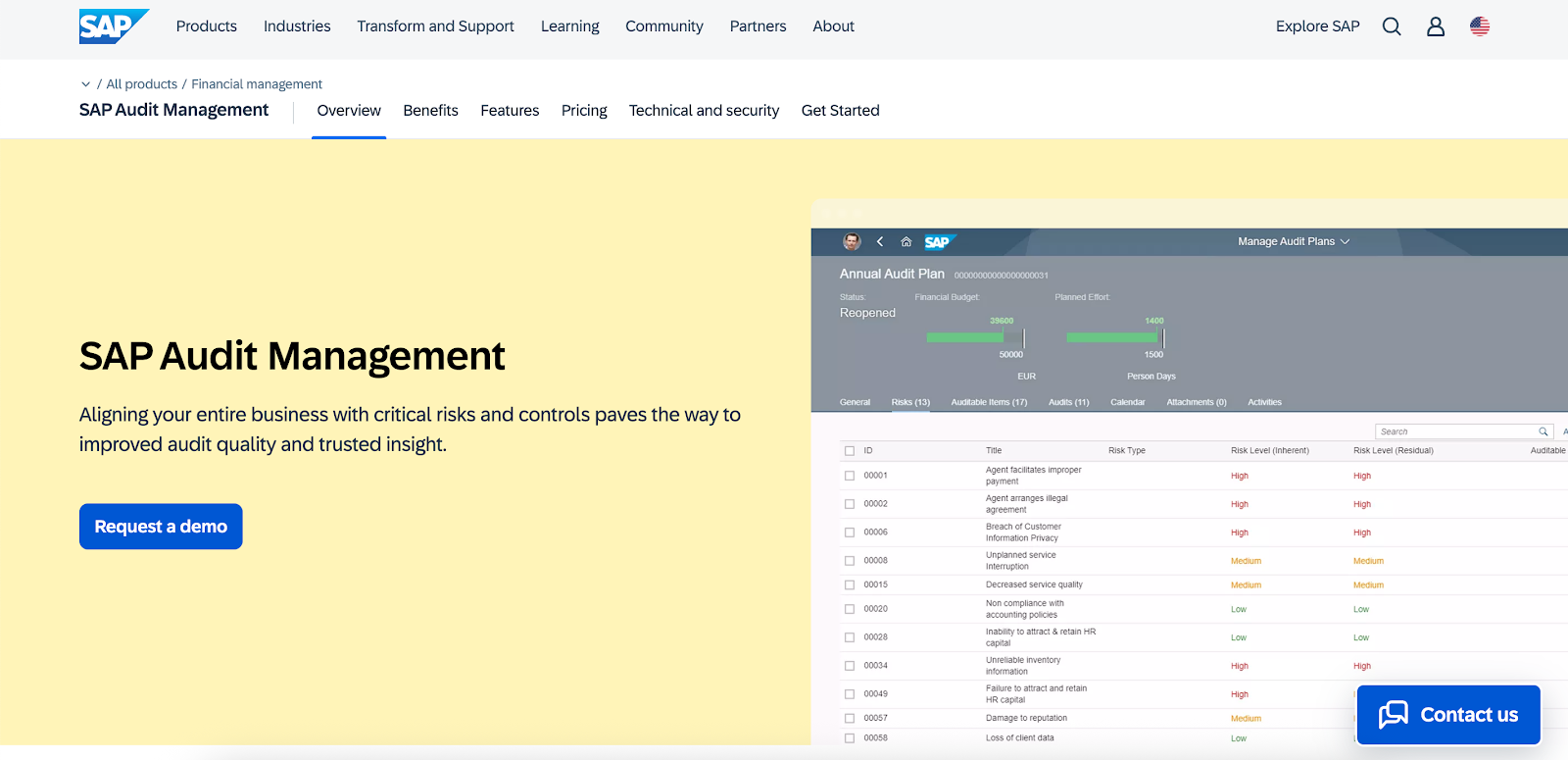Click Risk Level (Inherent) column header
1568x760 pixels.
pos(1269,451)
